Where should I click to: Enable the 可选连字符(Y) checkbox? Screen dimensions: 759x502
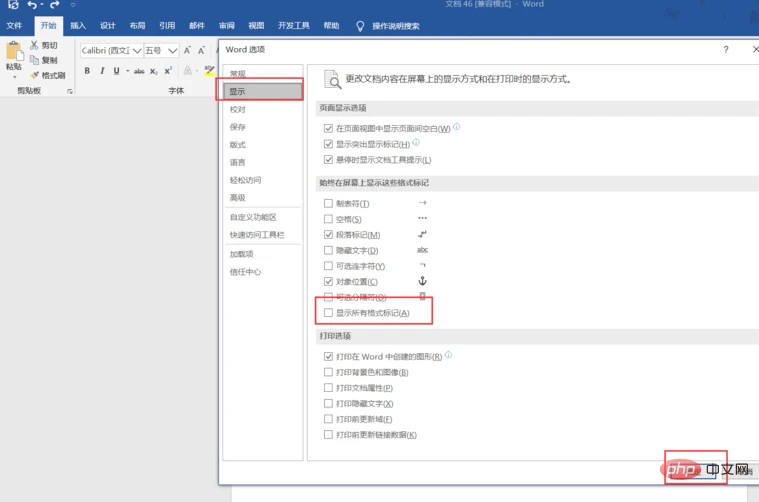tap(328, 266)
